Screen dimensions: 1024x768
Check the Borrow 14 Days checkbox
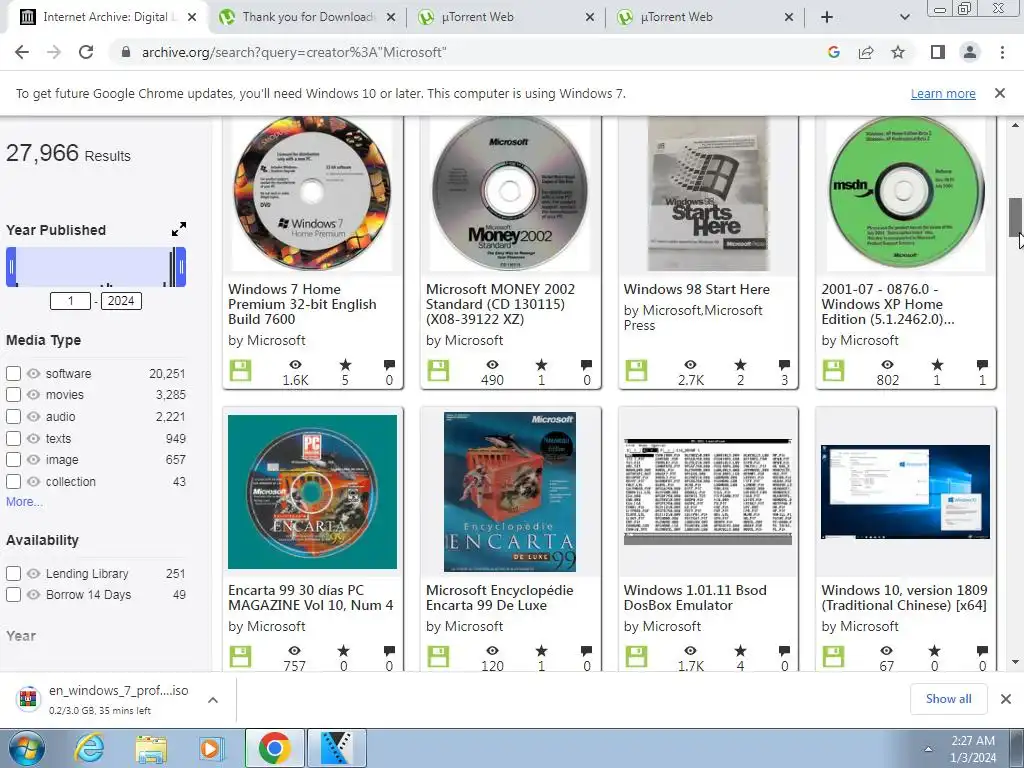click(x=13, y=595)
